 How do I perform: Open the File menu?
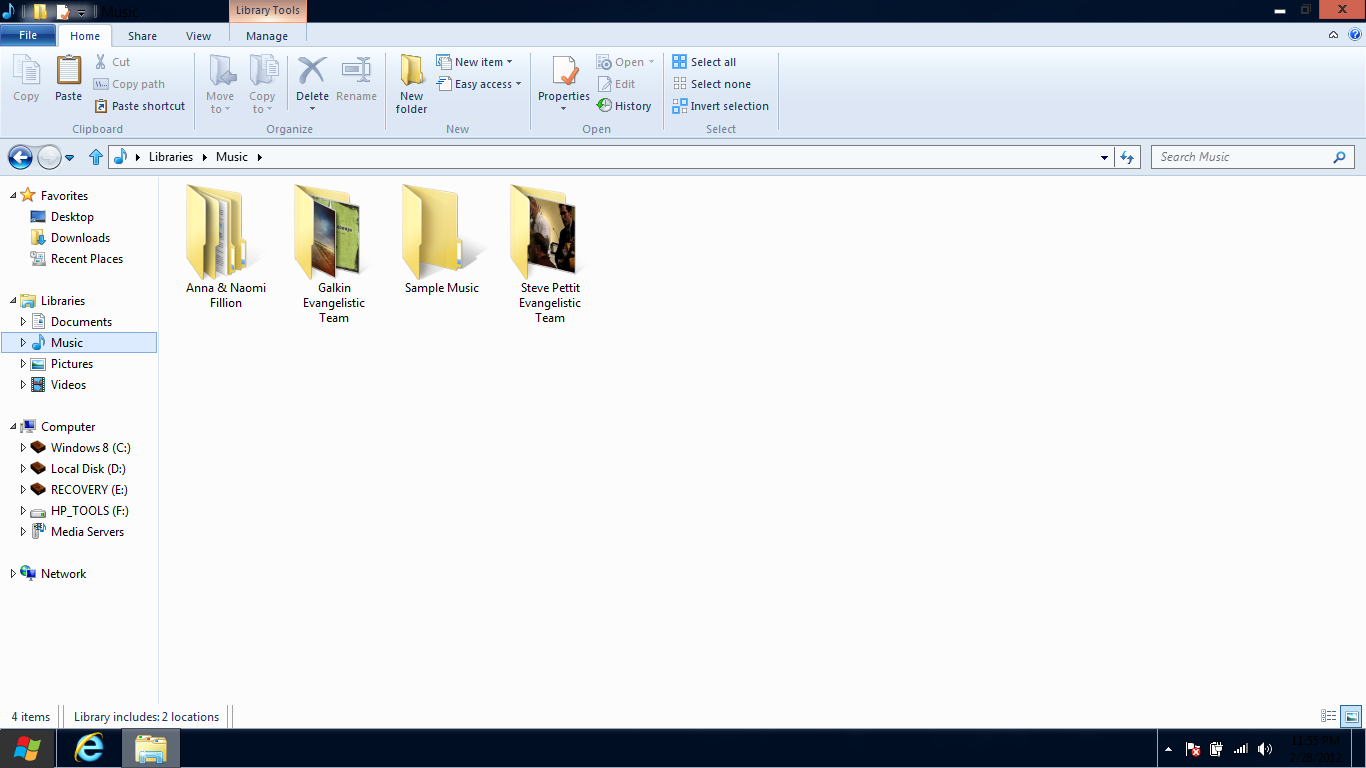click(28, 35)
